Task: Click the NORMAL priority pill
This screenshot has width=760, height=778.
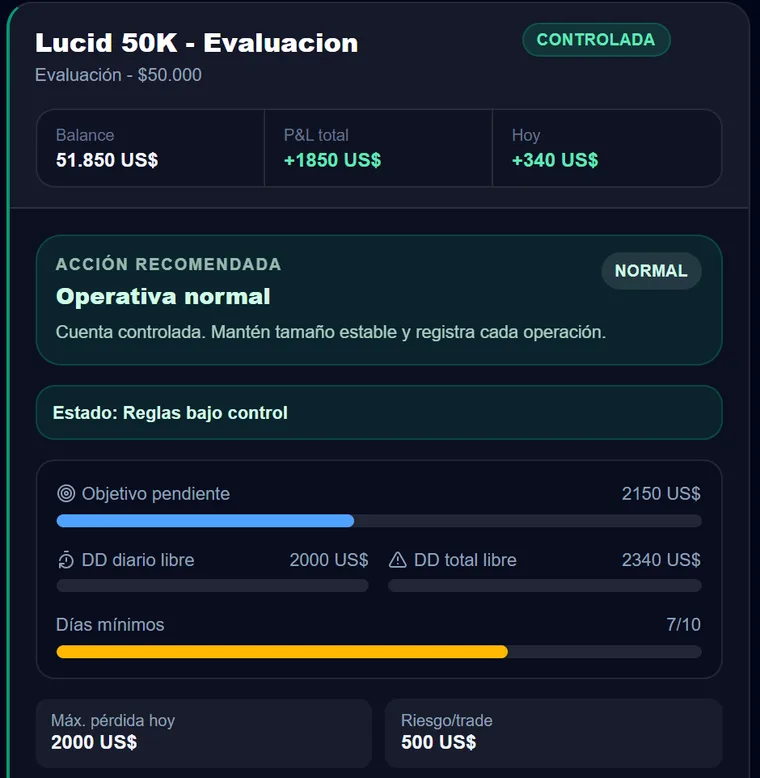Action: (x=651, y=271)
